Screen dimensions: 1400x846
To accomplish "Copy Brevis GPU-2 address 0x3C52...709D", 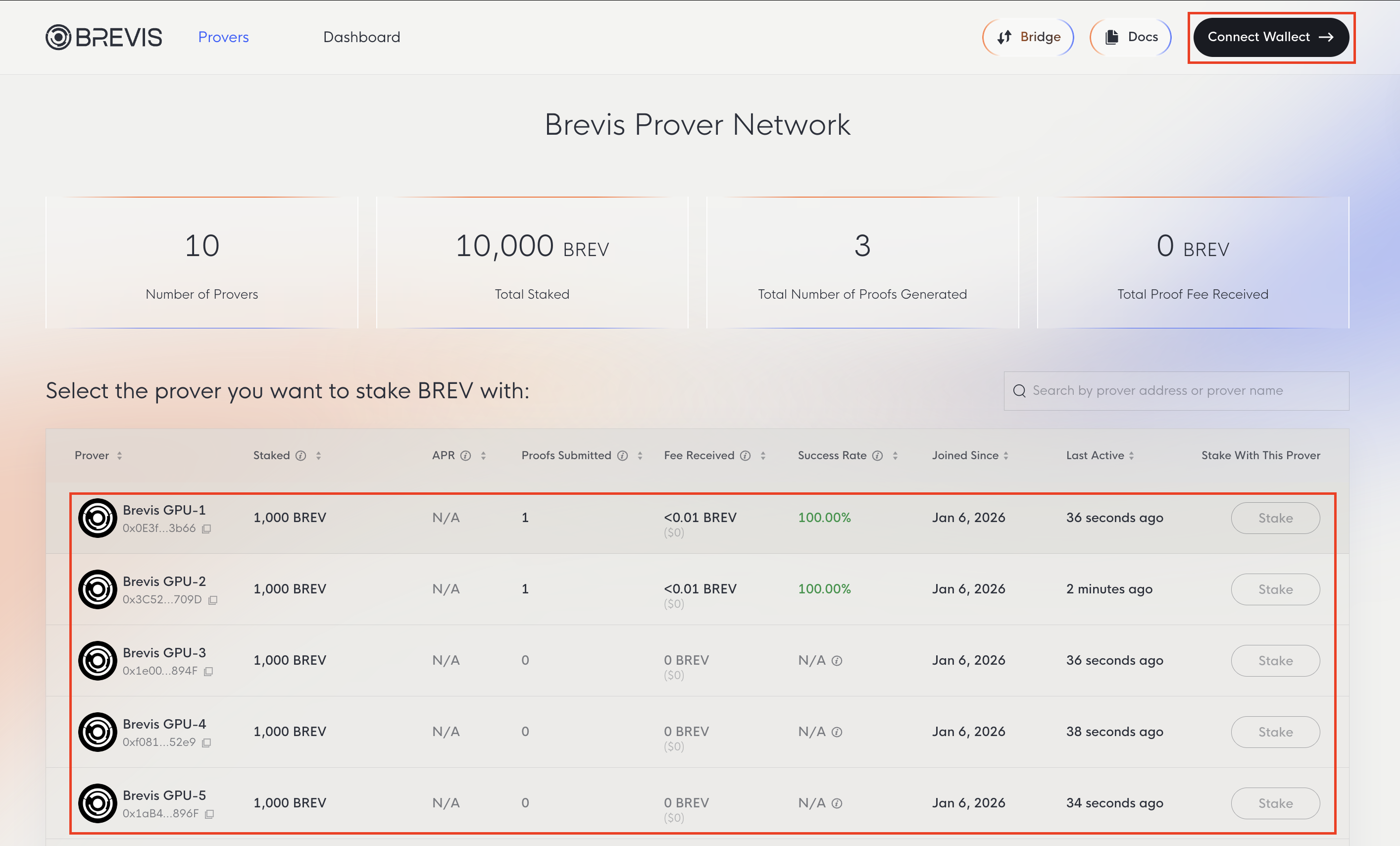I will click(213, 600).
